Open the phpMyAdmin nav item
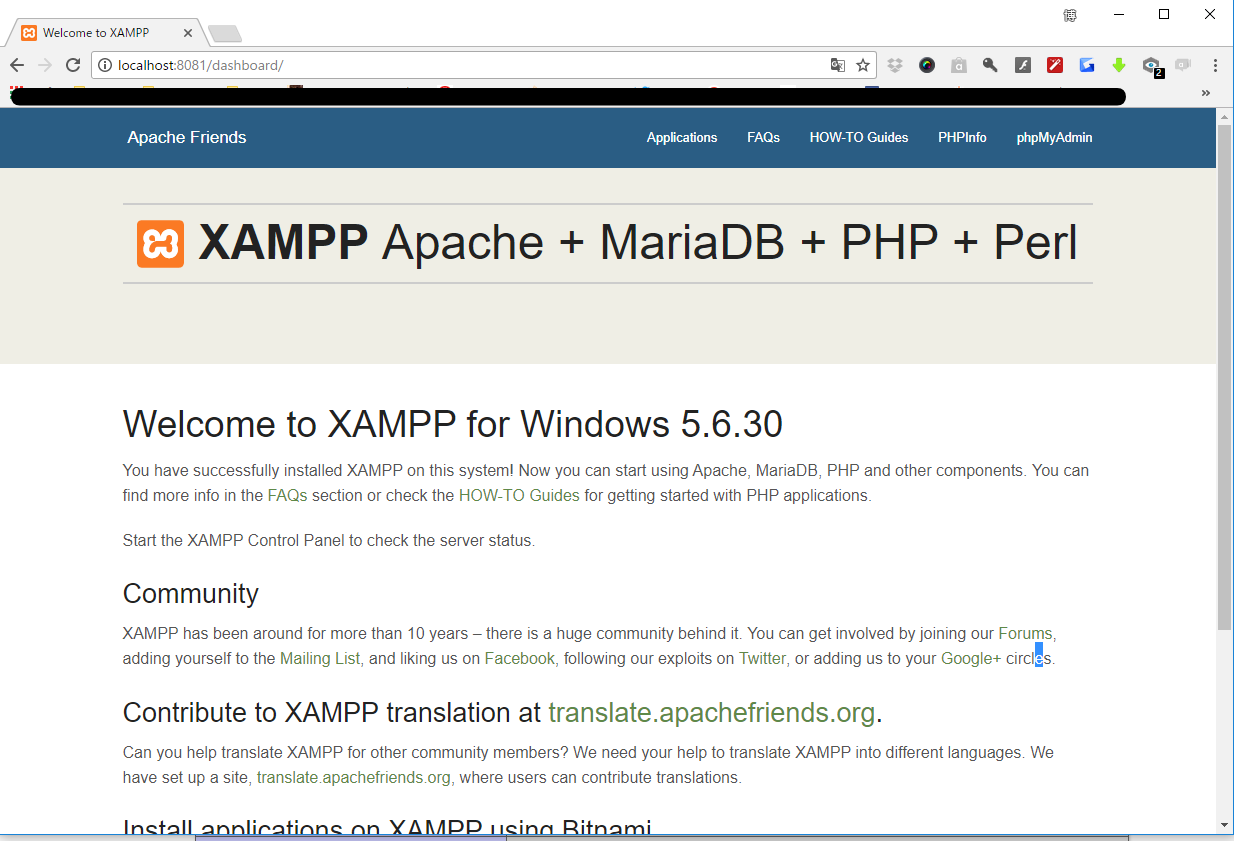 point(1054,138)
